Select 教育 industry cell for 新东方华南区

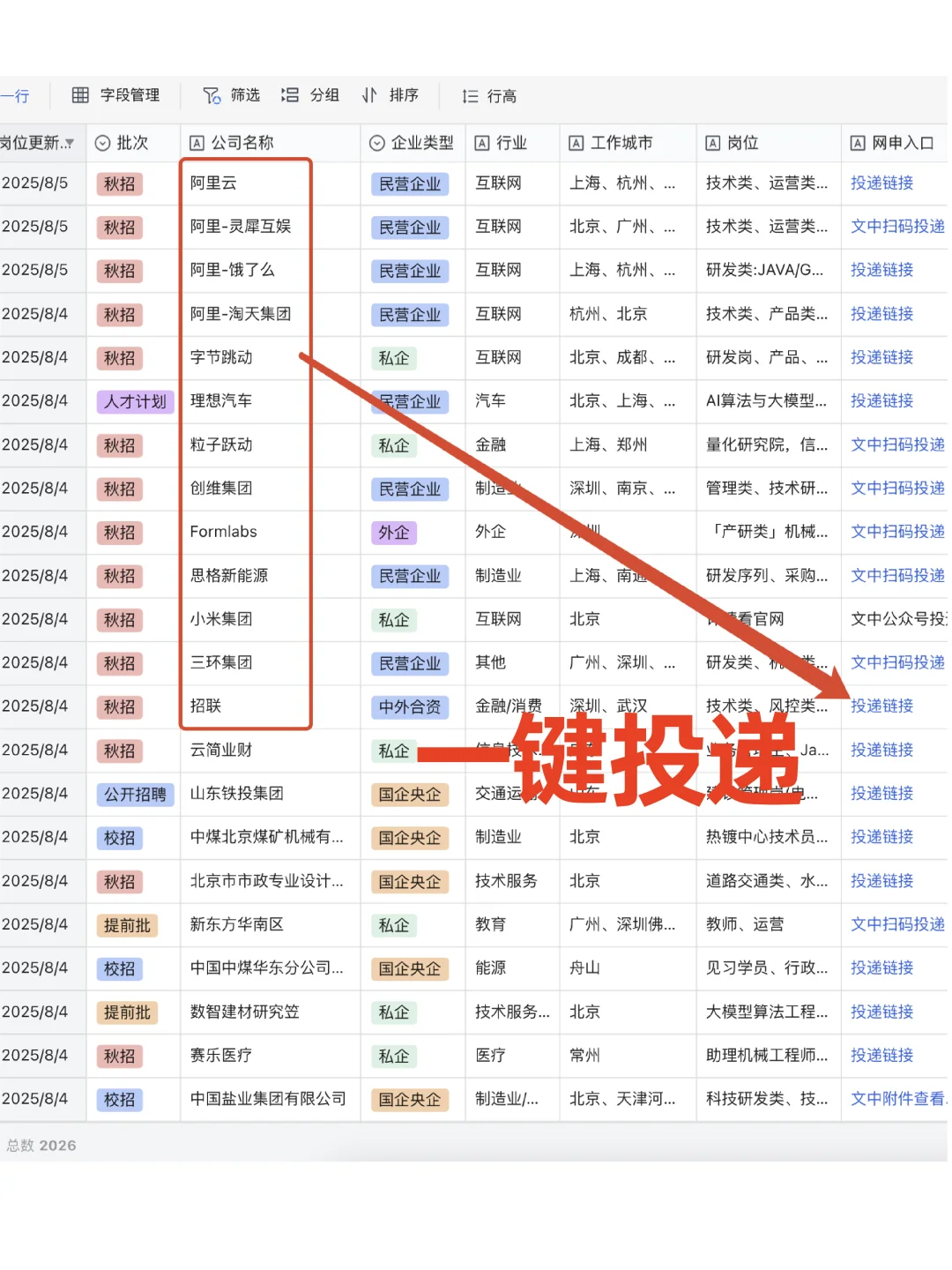(x=512, y=924)
